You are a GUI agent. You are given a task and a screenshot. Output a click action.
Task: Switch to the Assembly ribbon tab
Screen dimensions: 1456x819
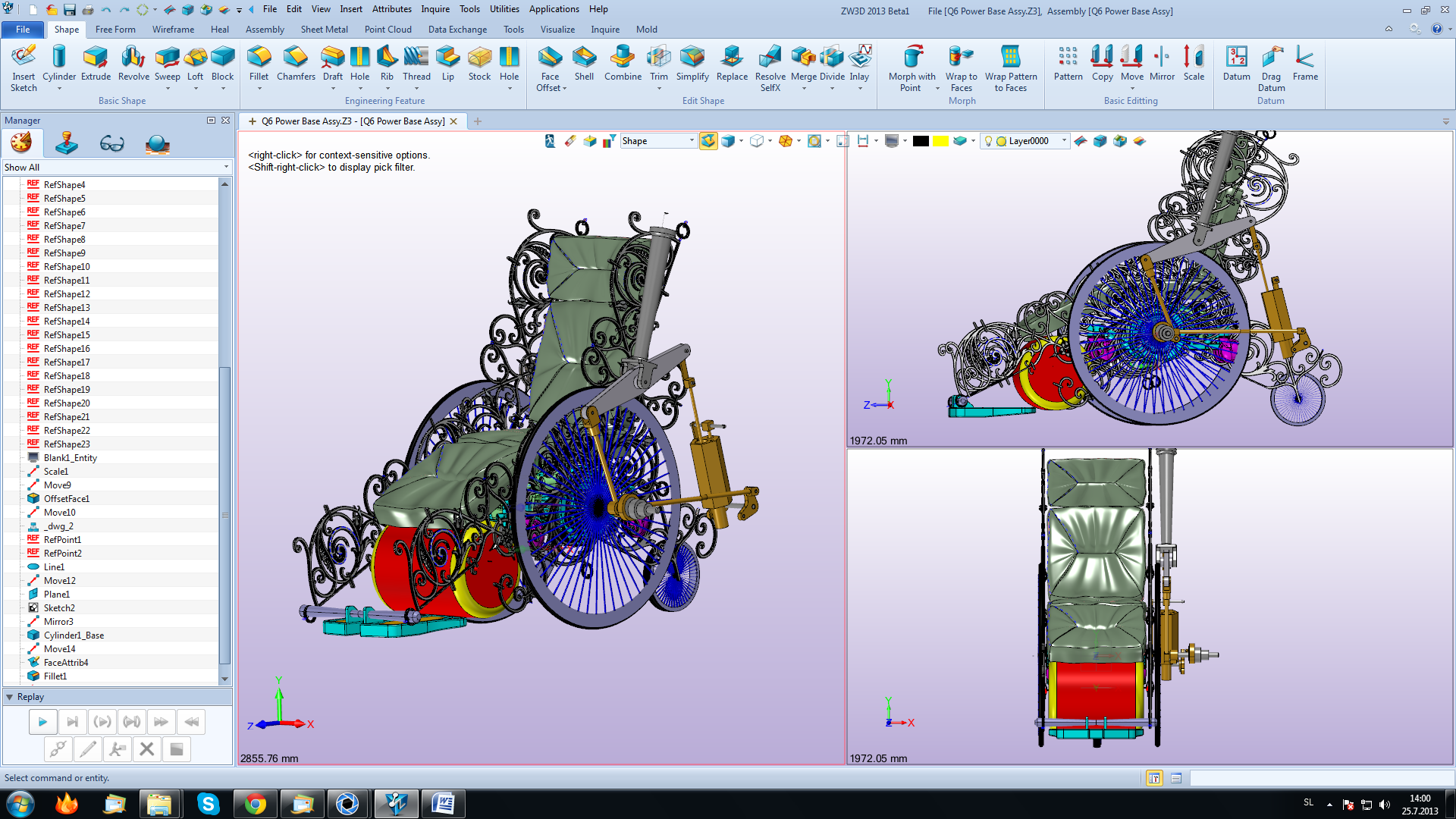click(265, 30)
